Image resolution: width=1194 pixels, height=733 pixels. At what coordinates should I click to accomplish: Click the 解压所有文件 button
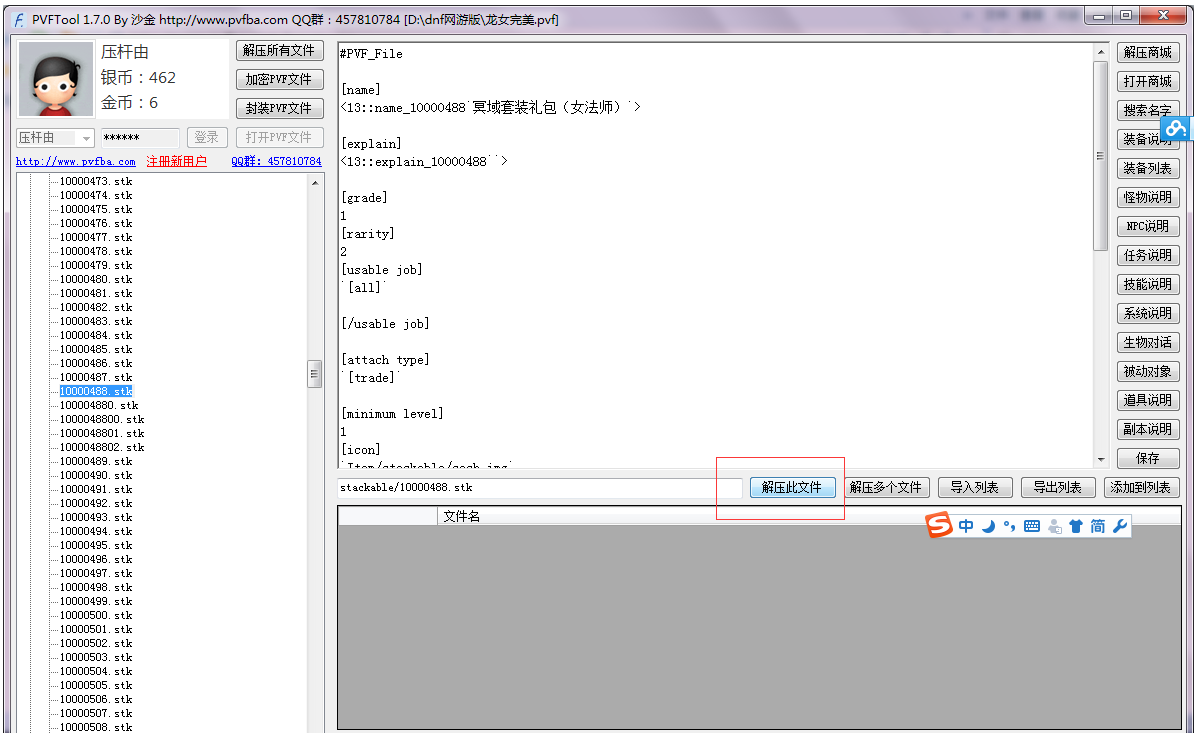[279, 50]
